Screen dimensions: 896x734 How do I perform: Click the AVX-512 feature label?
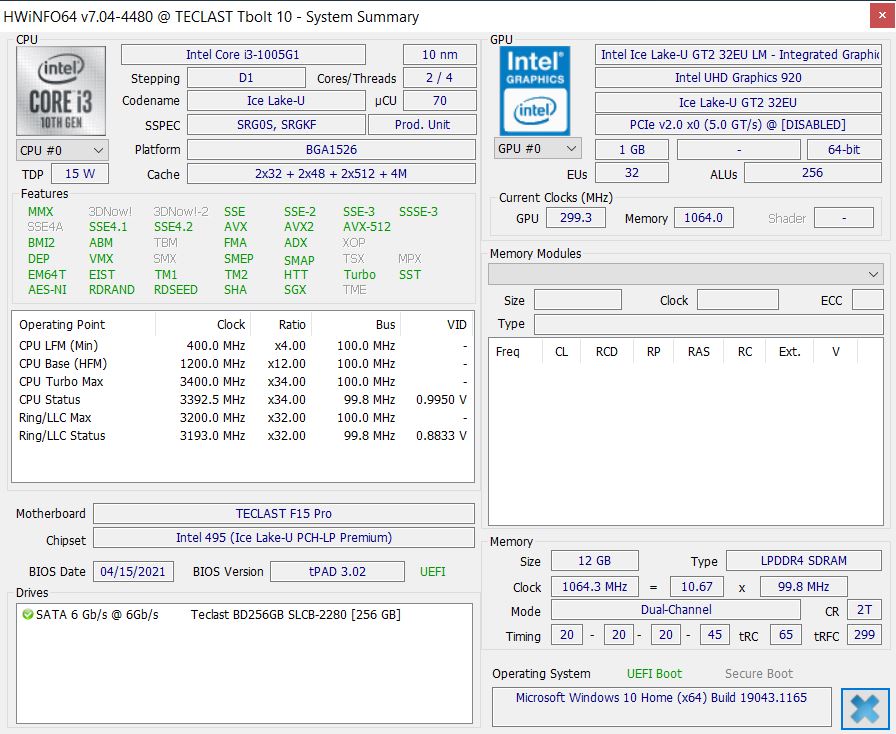click(367, 227)
